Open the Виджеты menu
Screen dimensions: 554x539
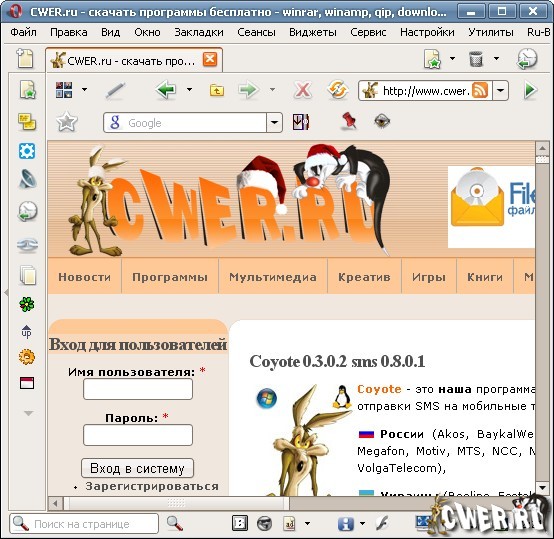(x=313, y=32)
